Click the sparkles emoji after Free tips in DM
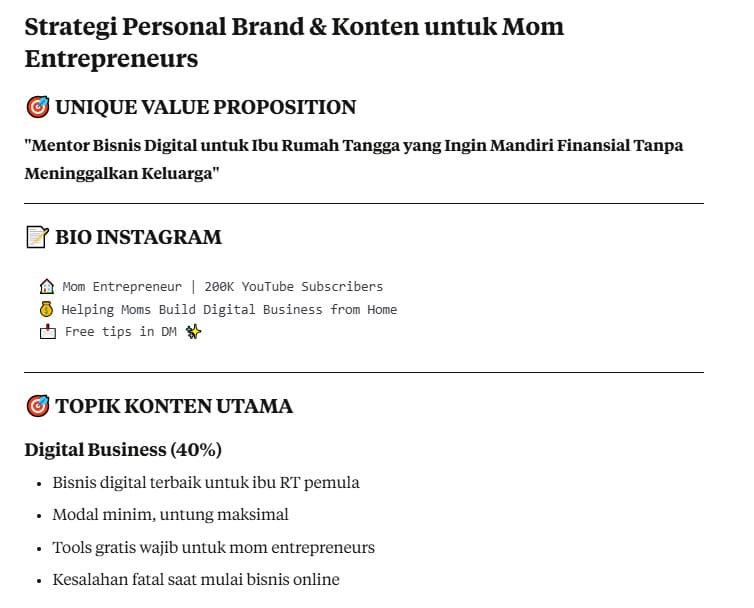The width and height of the screenshot is (754, 608). point(194,331)
